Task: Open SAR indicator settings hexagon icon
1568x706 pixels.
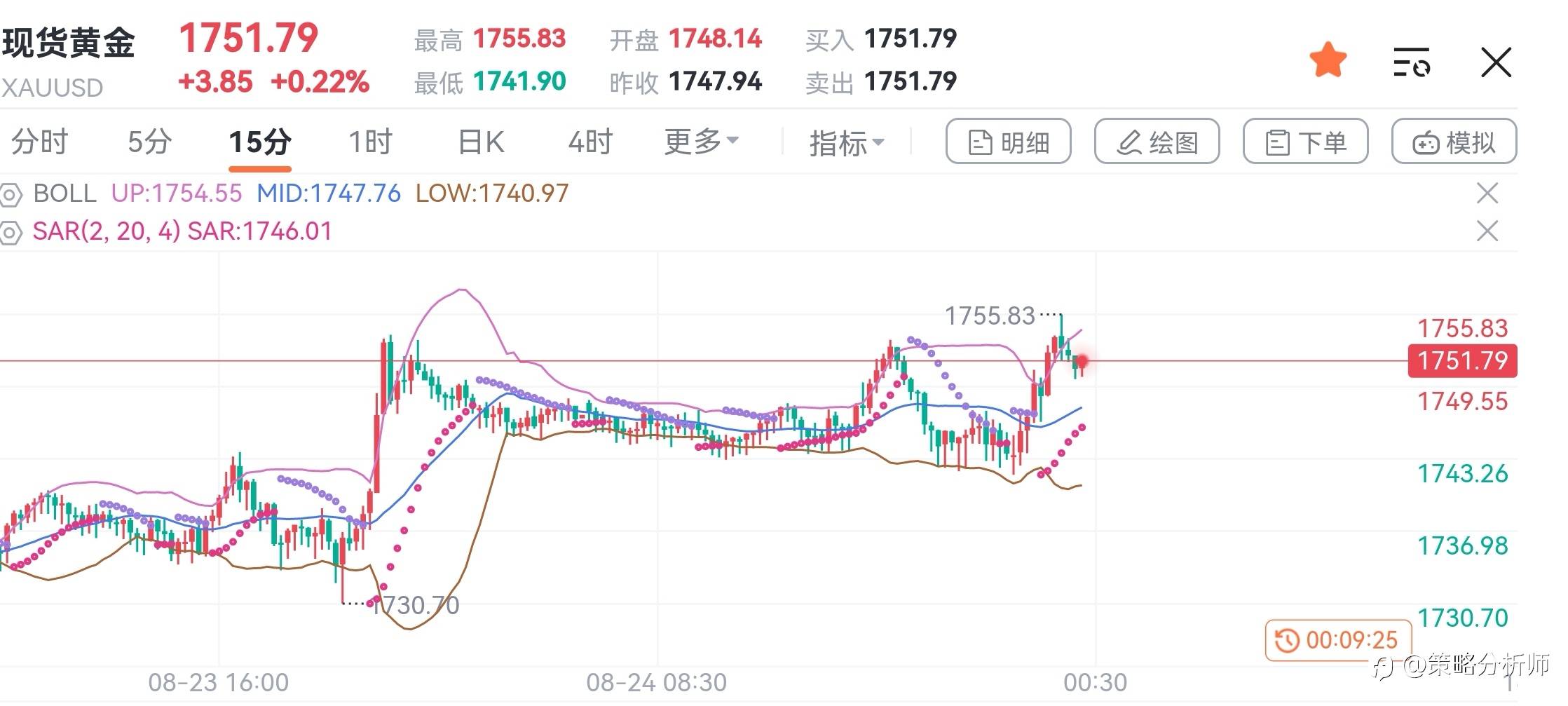Action: pos(11,232)
